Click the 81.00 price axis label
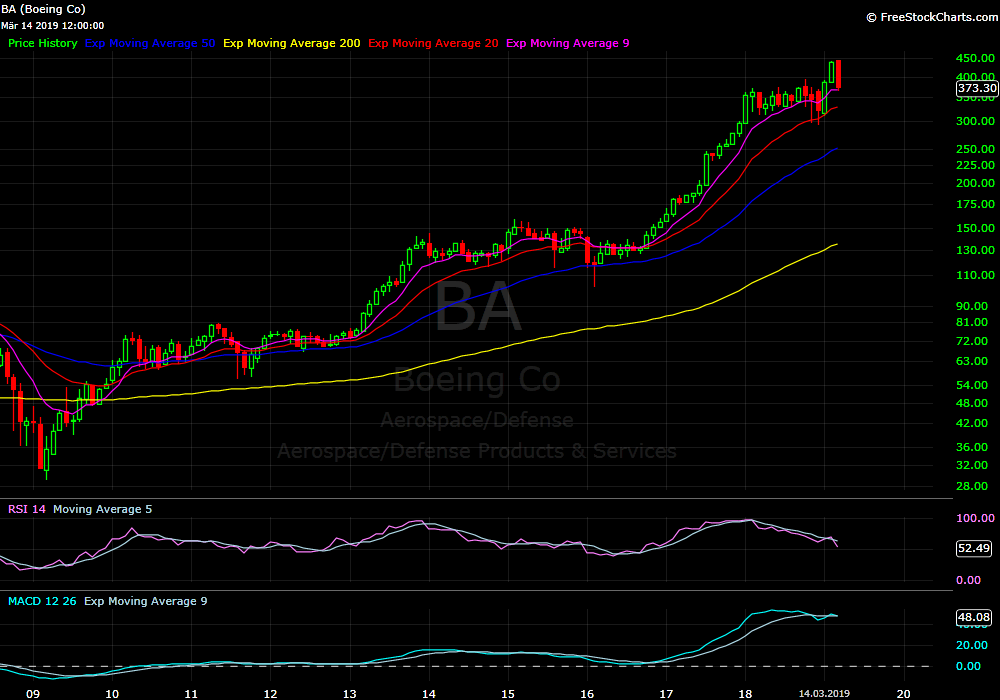The height and width of the screenshot is (700, 1000). (972, 323)
